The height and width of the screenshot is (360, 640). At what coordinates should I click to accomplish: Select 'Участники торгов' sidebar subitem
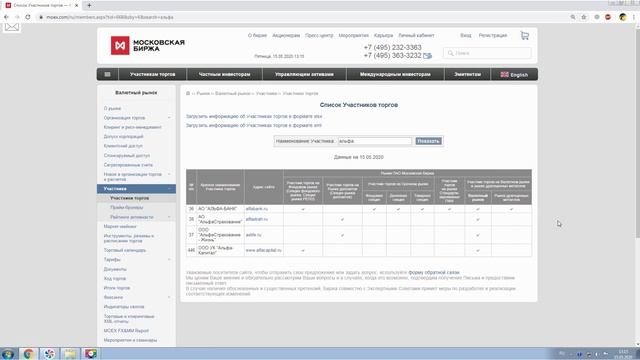[129, 198]
